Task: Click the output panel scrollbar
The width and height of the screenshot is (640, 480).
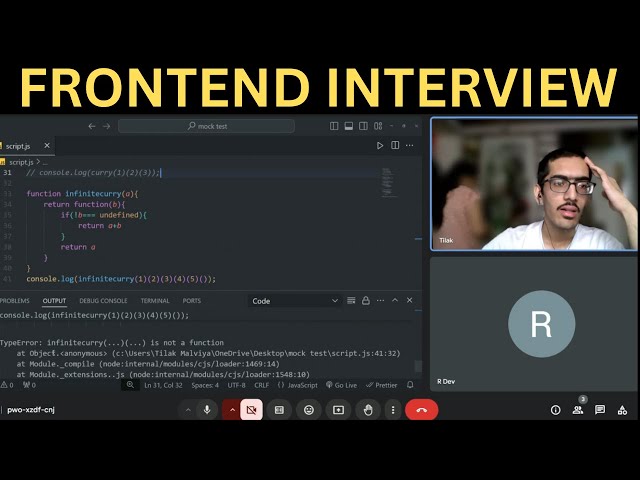Action: [x=418, y=366]
